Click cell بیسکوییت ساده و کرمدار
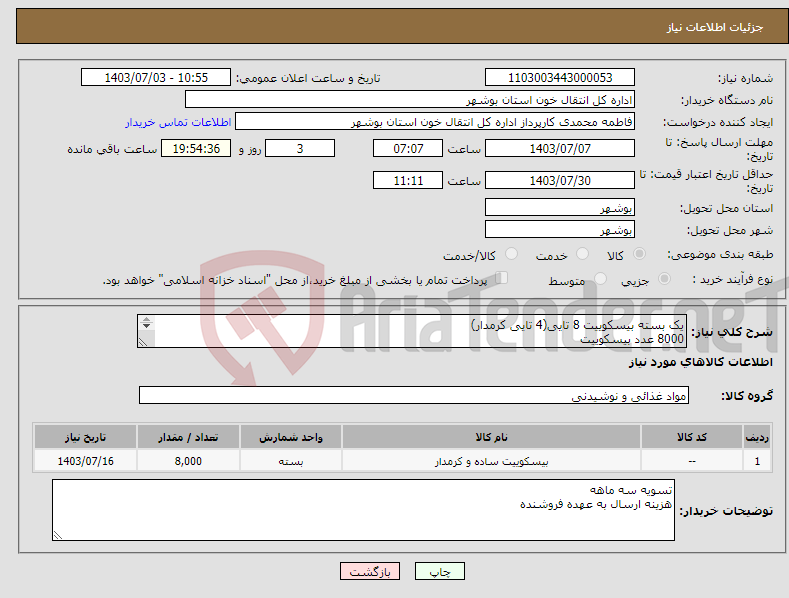This screenshot has width=789, height=598. (492, 461)
